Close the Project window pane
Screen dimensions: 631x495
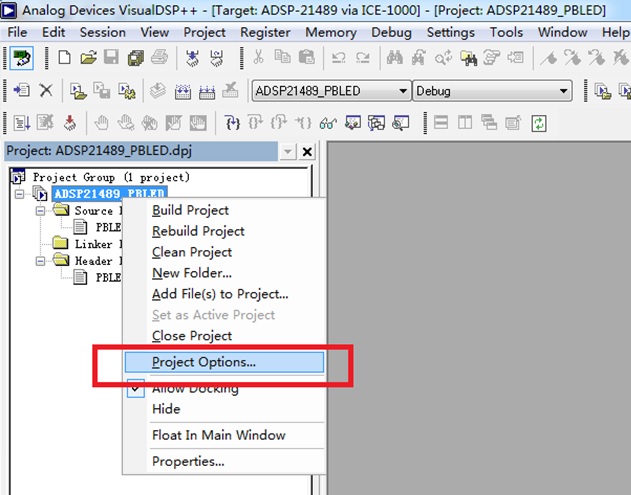307,152
